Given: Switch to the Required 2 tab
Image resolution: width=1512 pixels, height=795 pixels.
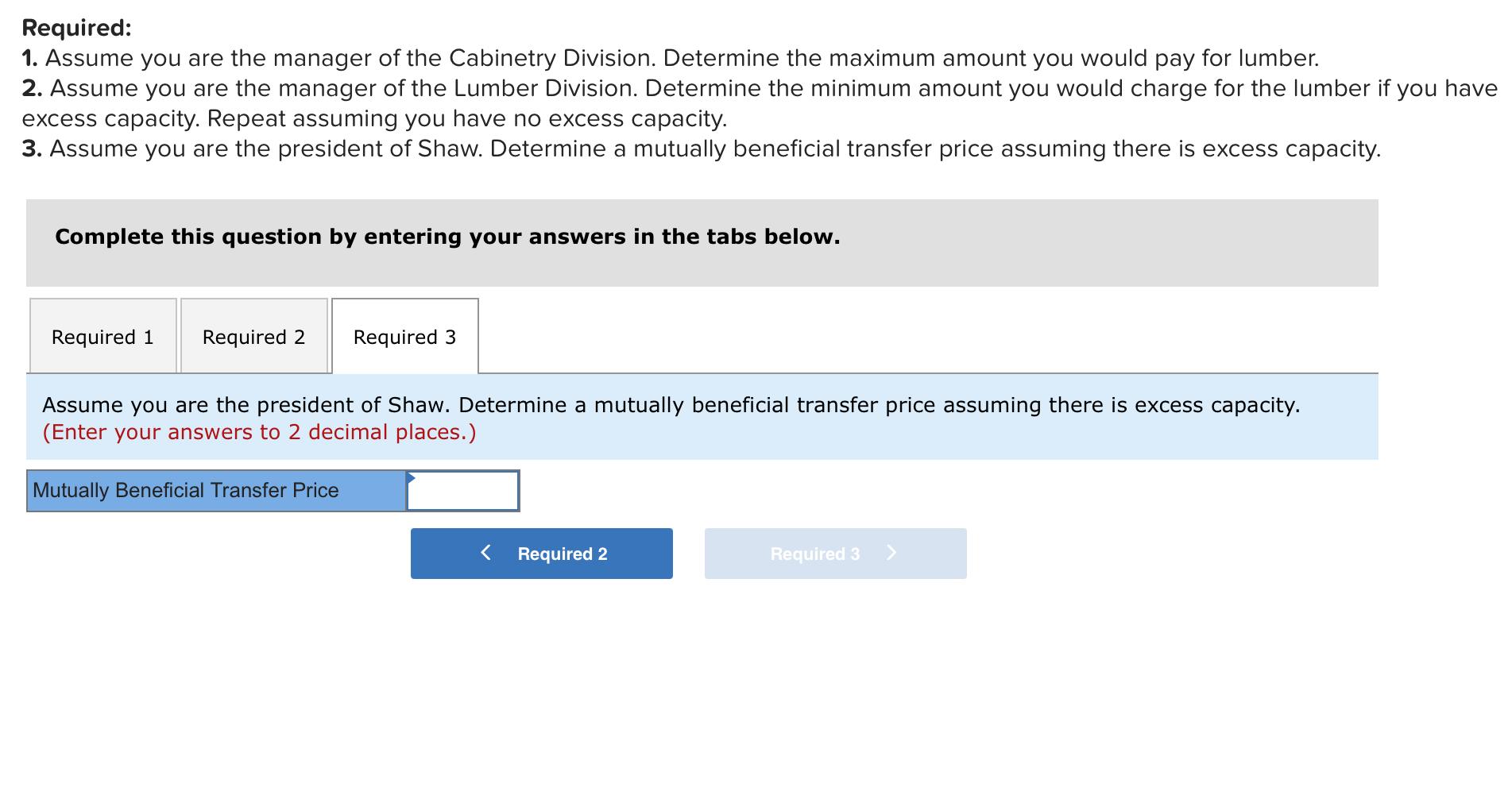Looking at the screenshot, I should tap(253, 336).
